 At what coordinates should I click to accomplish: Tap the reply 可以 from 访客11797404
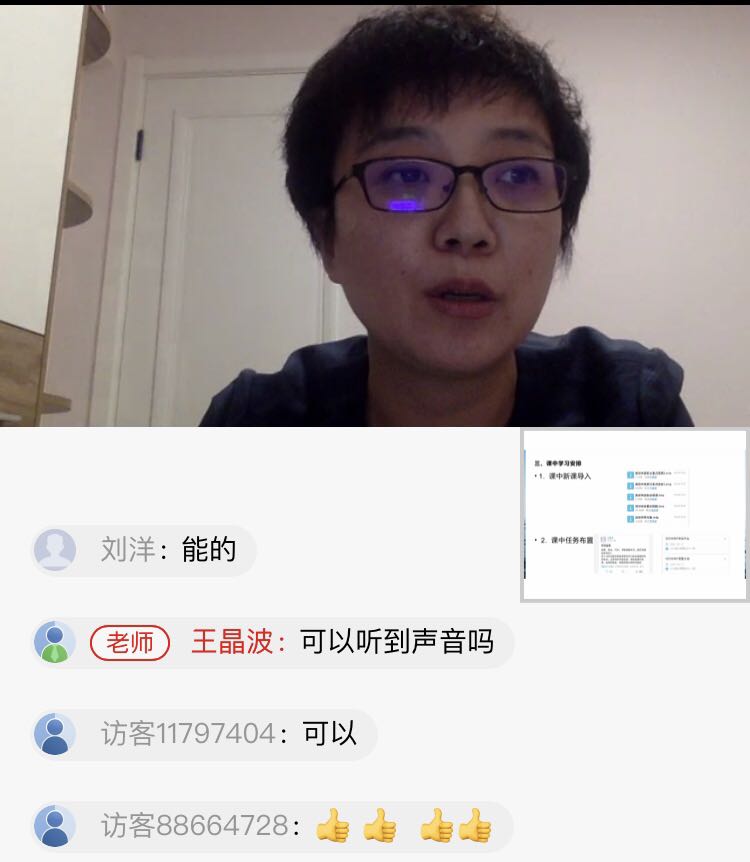click(x=330, y=734)
